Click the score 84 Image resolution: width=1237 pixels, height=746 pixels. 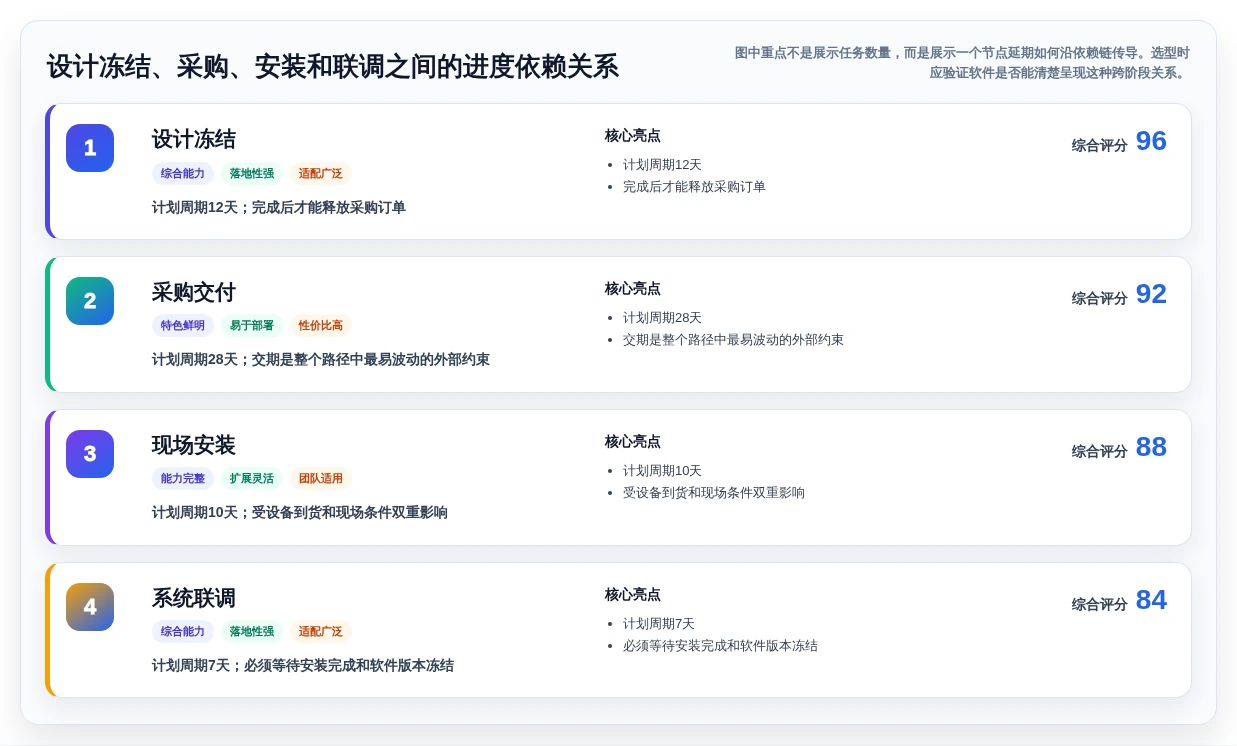point(1151,600)
